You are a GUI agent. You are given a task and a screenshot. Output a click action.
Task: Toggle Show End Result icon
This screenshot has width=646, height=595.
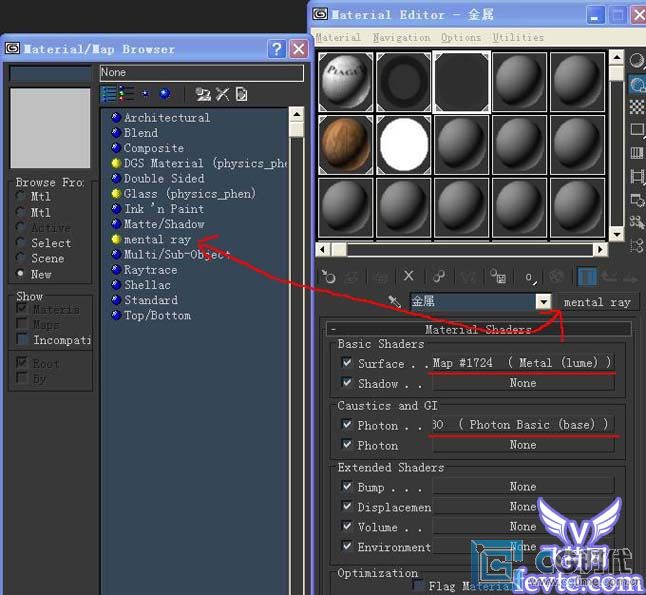586,276
